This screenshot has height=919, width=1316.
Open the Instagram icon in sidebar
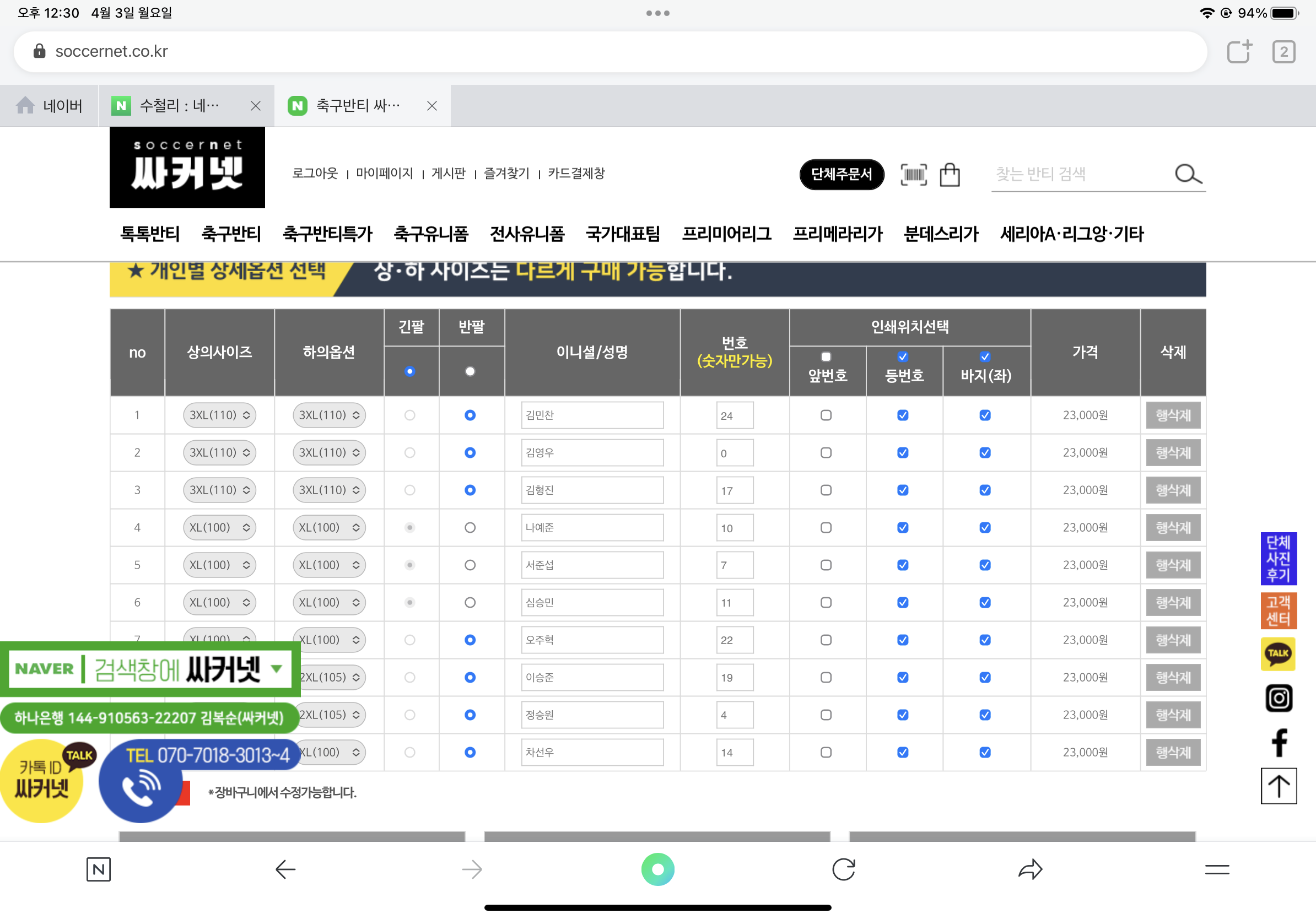1278,698
